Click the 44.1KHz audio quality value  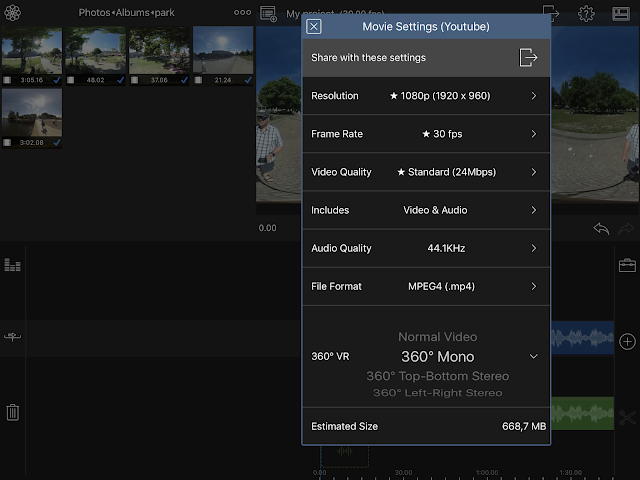[x=446, y=248]
